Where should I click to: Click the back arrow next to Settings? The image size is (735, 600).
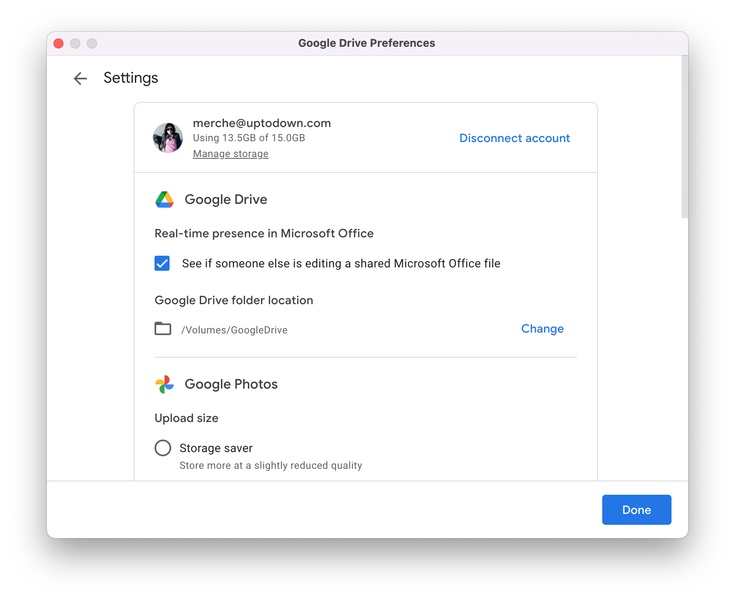click(80, 79)
